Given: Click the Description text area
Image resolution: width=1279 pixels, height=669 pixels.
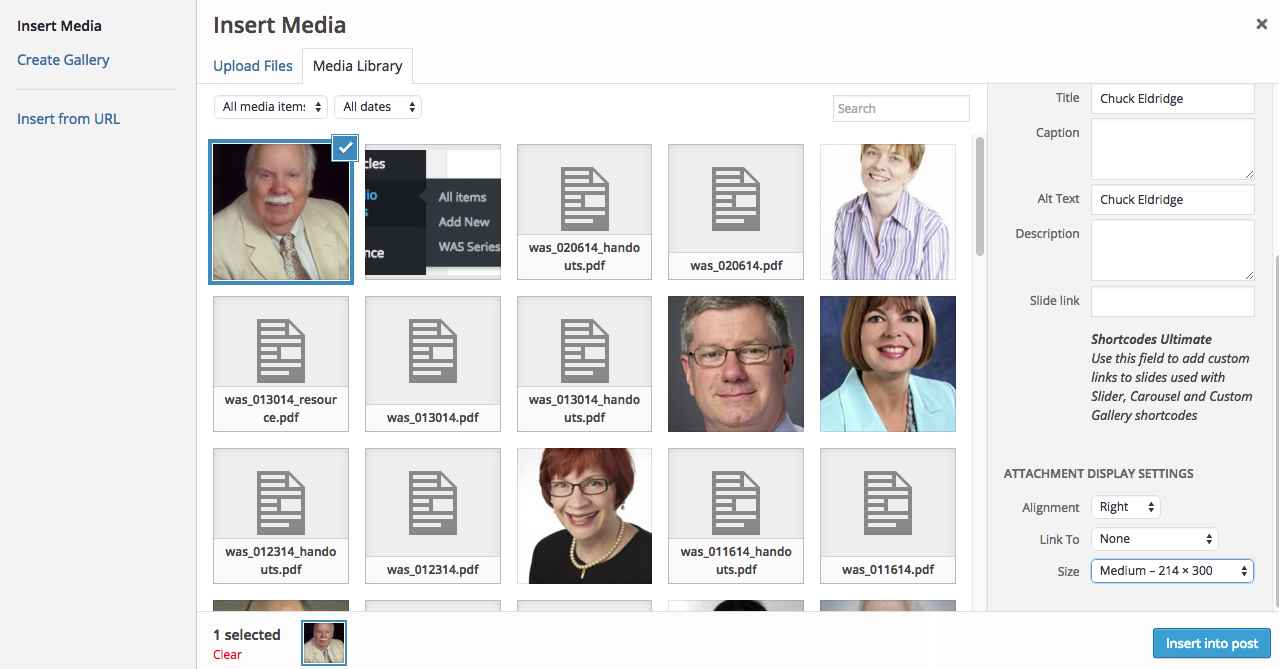Looking at the screenshot, I should 1172,250.
